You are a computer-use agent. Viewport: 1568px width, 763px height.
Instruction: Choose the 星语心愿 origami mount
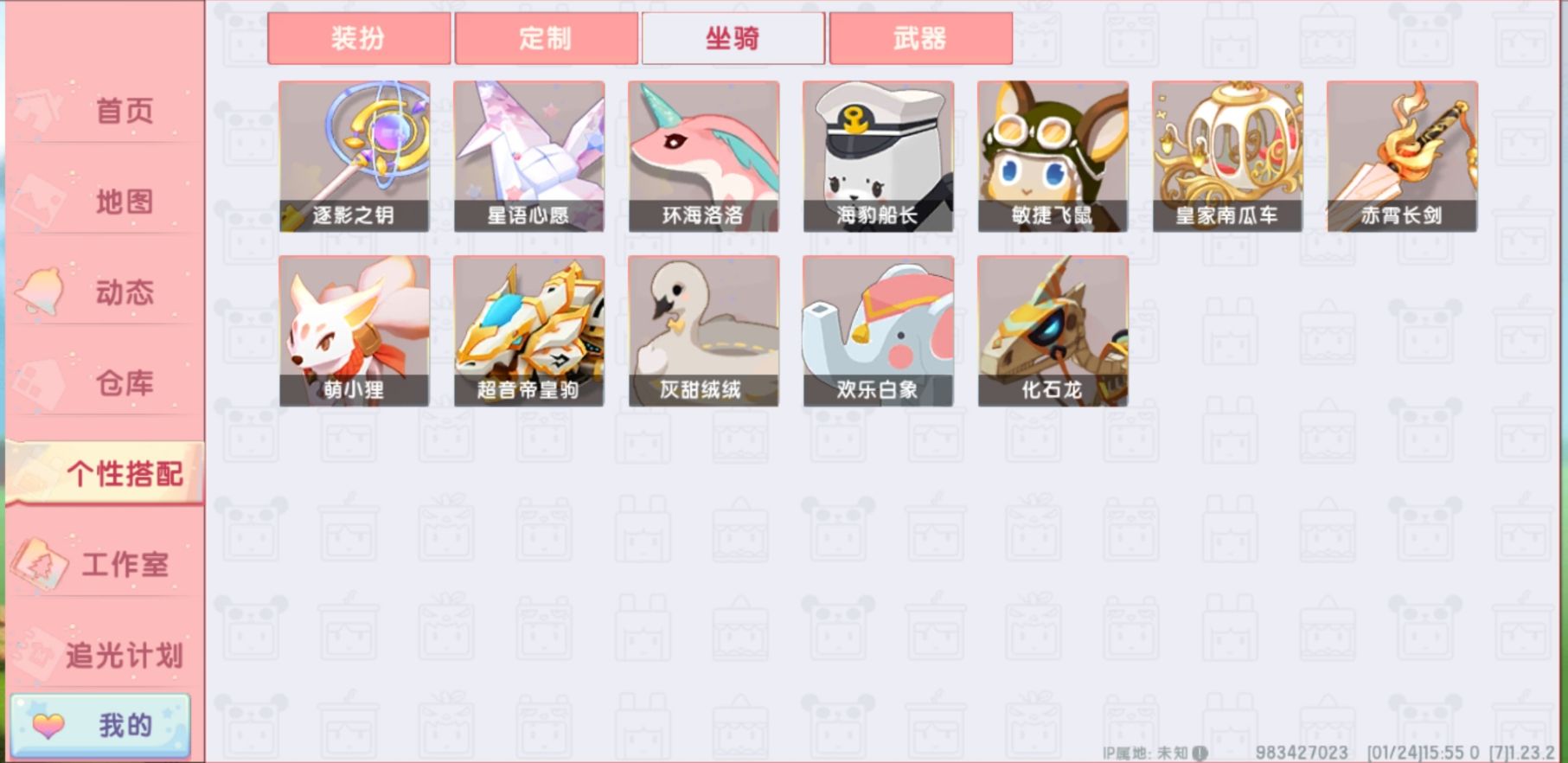point(528,157)
